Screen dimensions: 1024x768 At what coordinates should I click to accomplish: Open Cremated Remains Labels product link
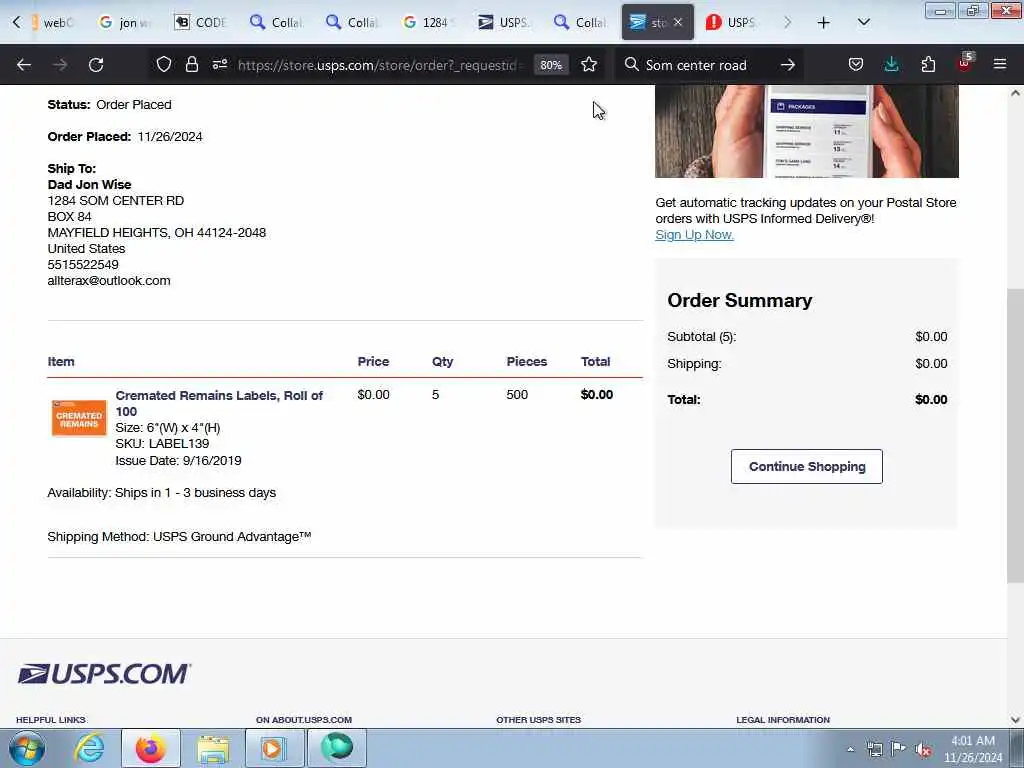coord(219,404)
